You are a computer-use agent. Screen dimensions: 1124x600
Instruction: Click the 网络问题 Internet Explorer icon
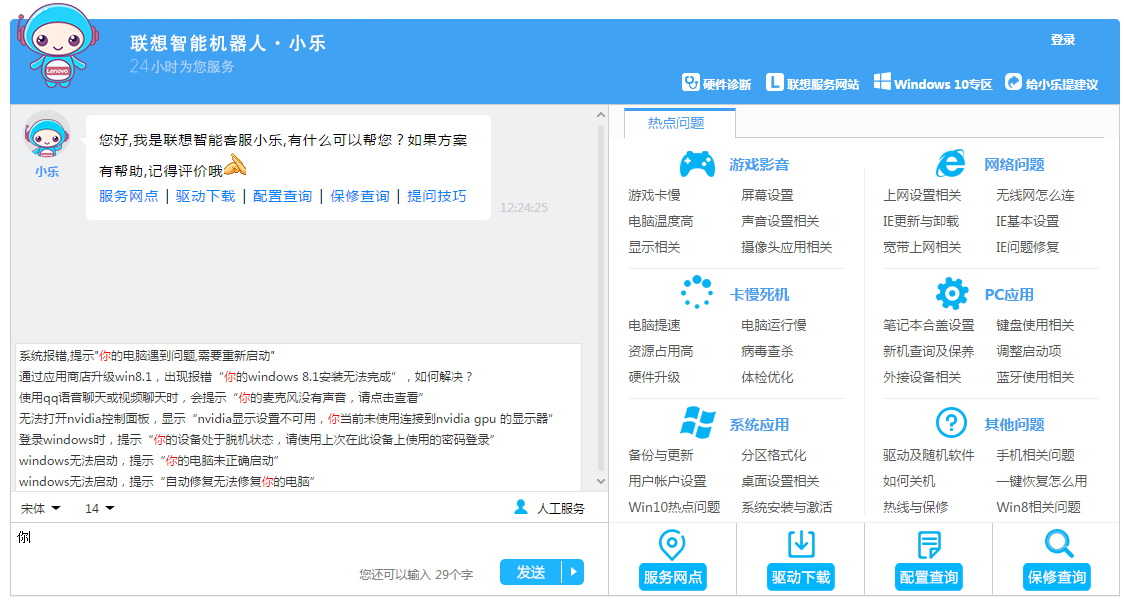[x=951, y=164]
